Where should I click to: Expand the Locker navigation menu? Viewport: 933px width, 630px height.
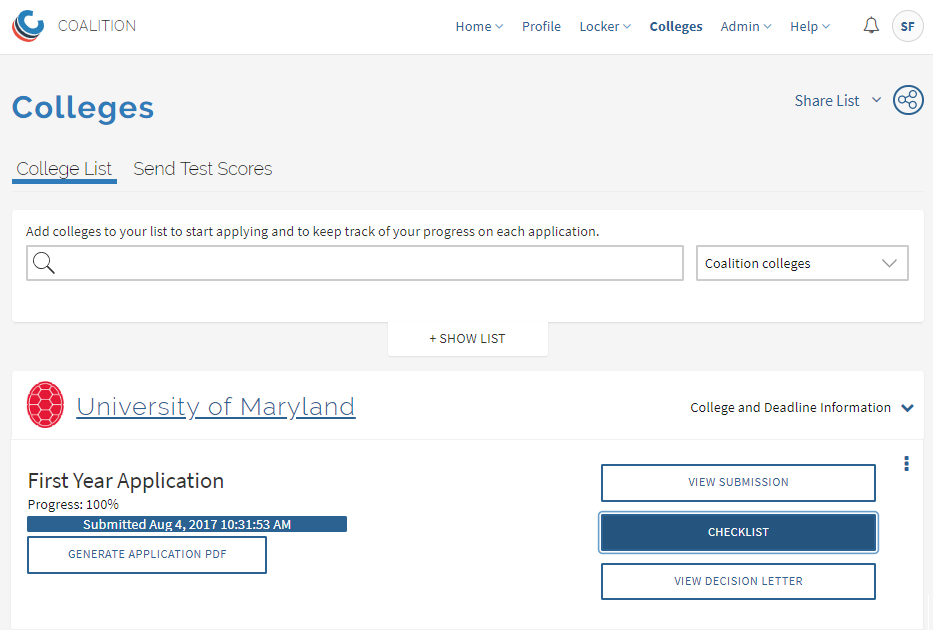point(605,26)
